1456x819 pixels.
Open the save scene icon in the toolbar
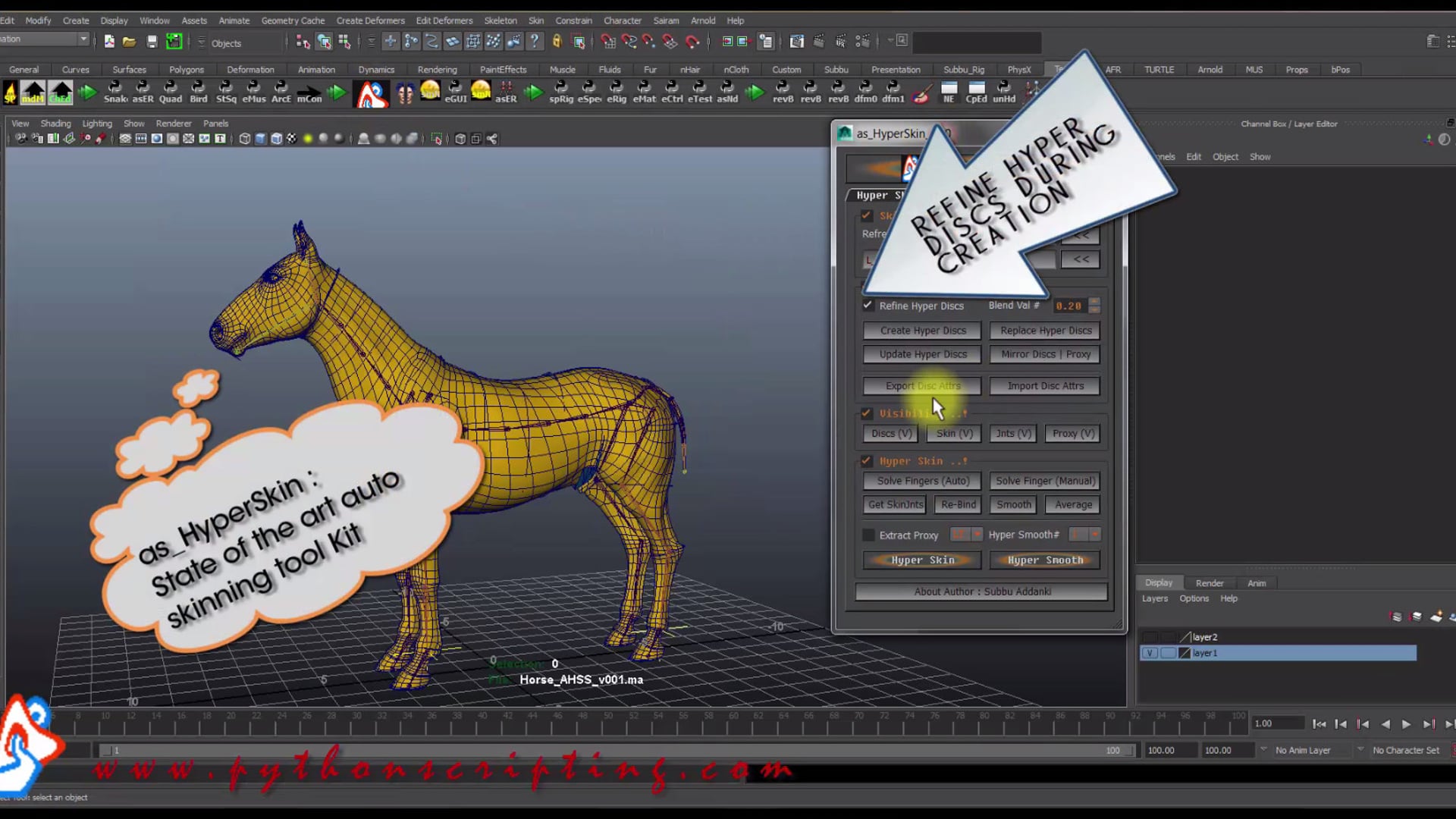coord(152,42)
